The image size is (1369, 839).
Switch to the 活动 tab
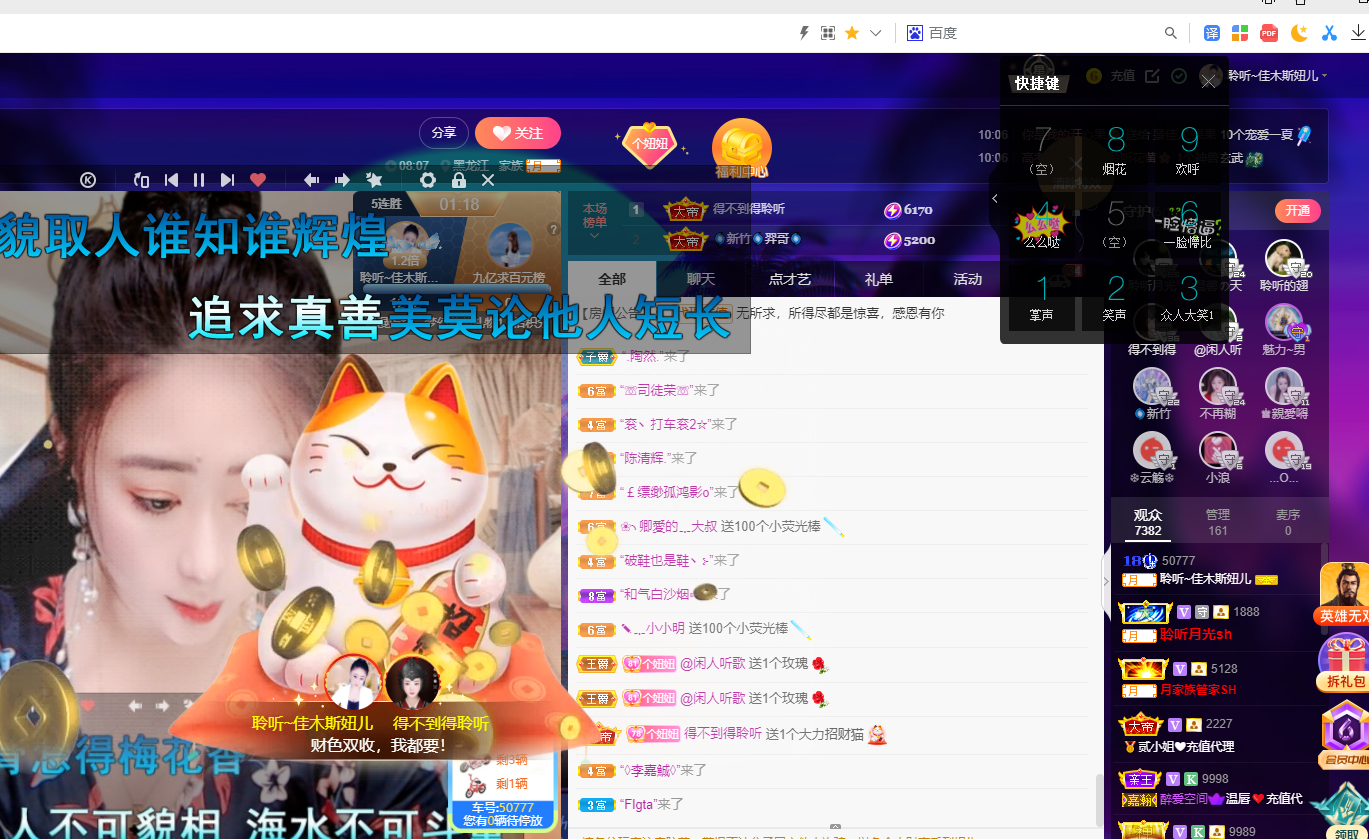coord(968,279)
